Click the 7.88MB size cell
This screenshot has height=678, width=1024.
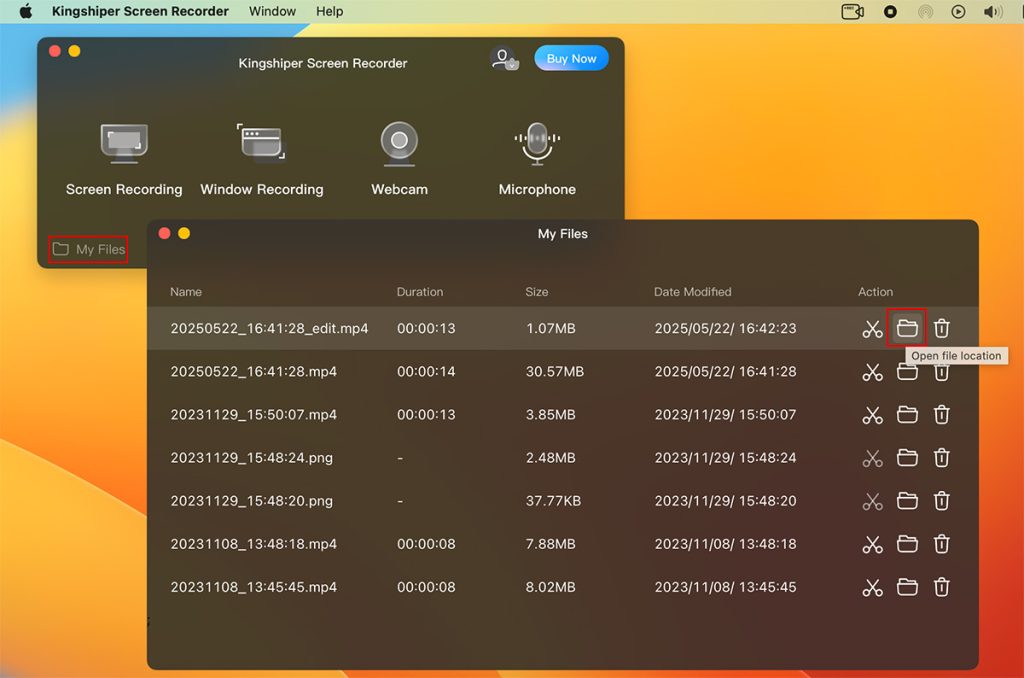pyautogui.click(x=551, y=544)
